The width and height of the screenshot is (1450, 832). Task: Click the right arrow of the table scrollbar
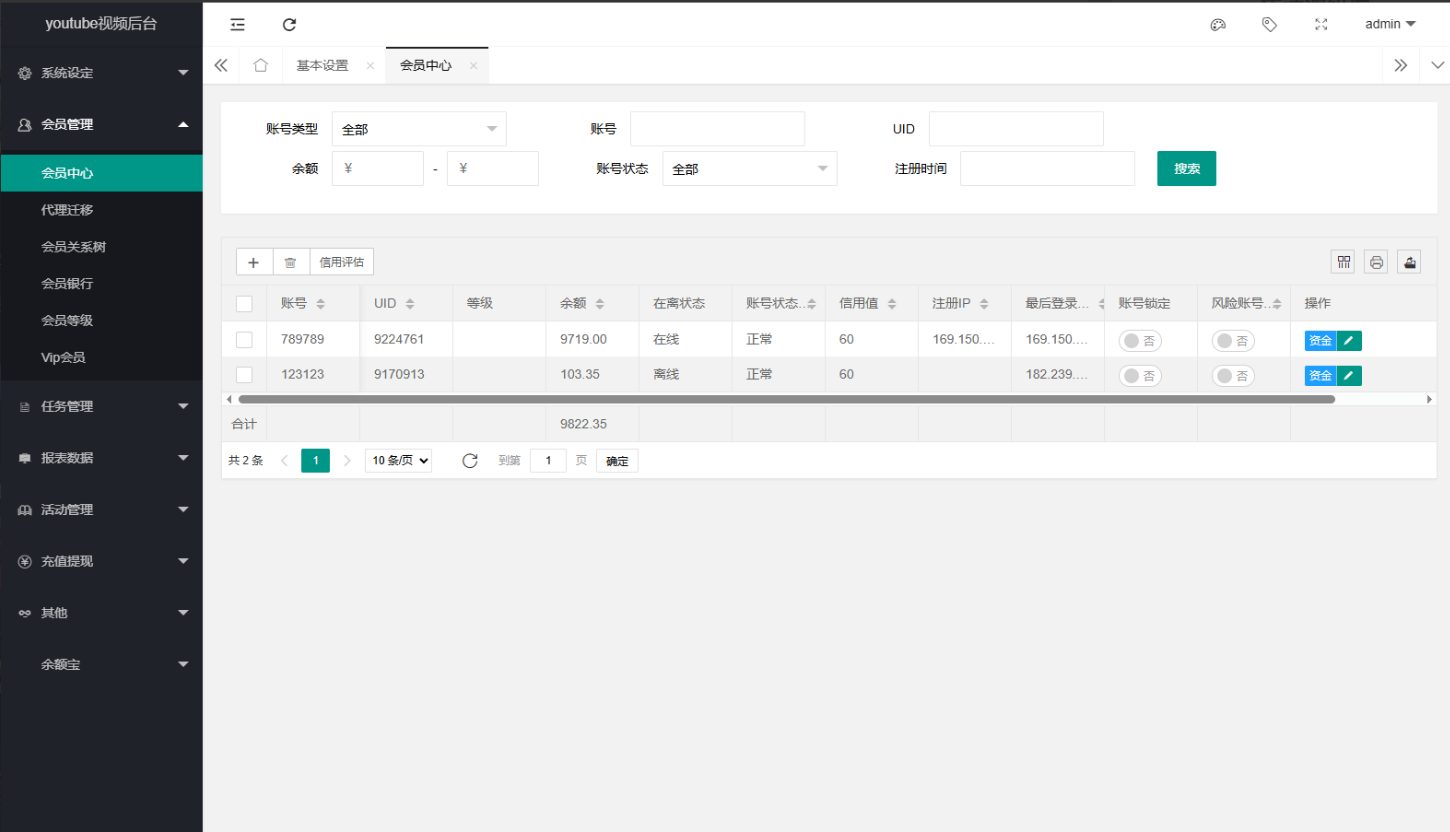(x=1430, y=399)
